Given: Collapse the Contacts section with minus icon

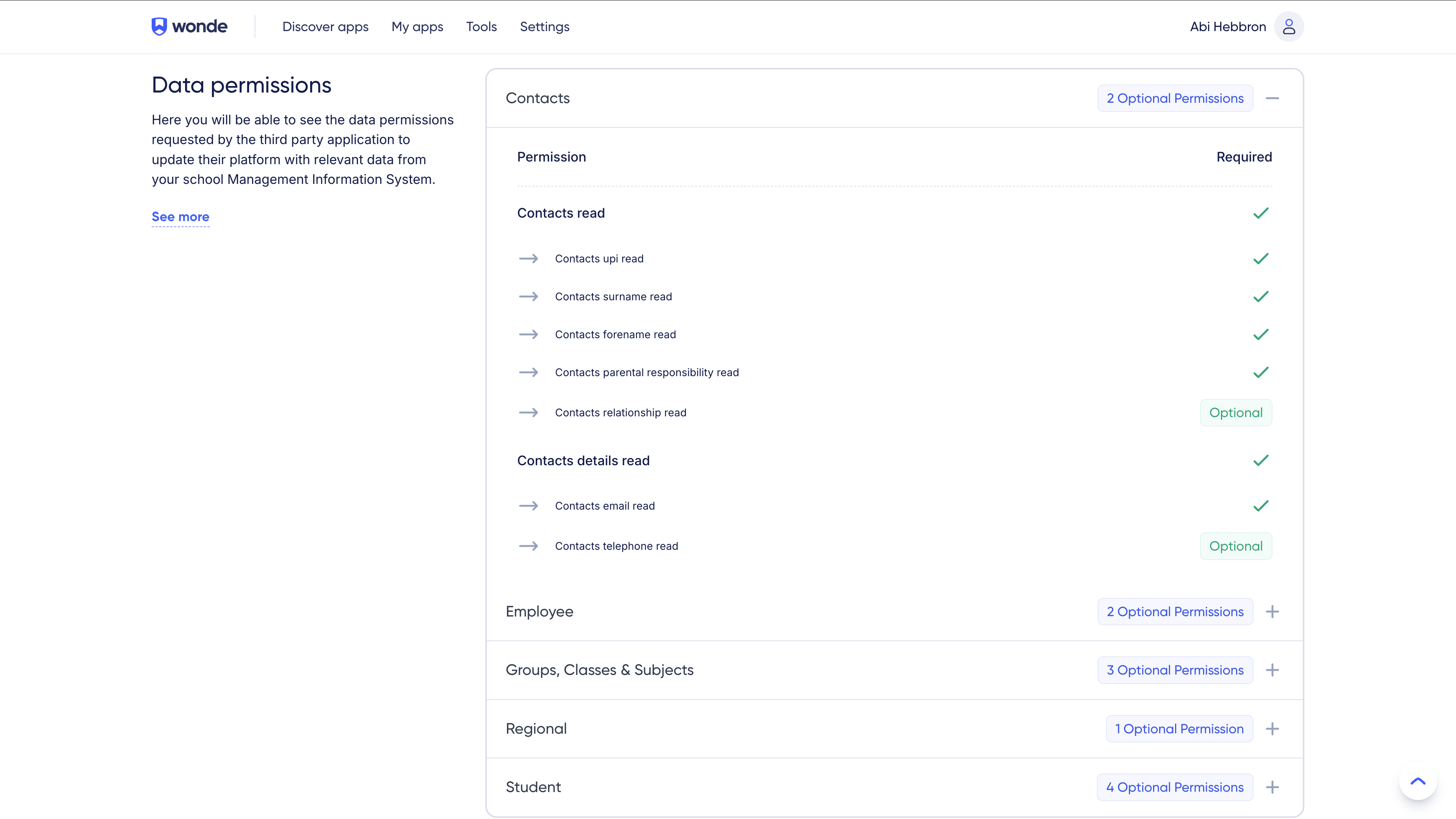Looking at the screenshot, I should [1272, 98].
